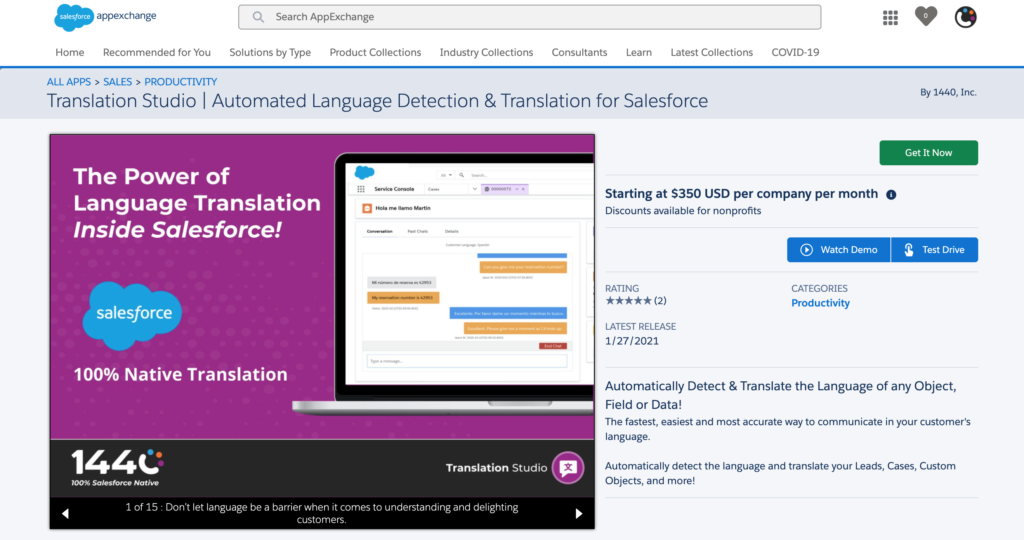Follow the ALL APPS breadcrumb
The width and height of the screenshot is (1024, 540).
(x=69, y=82)
